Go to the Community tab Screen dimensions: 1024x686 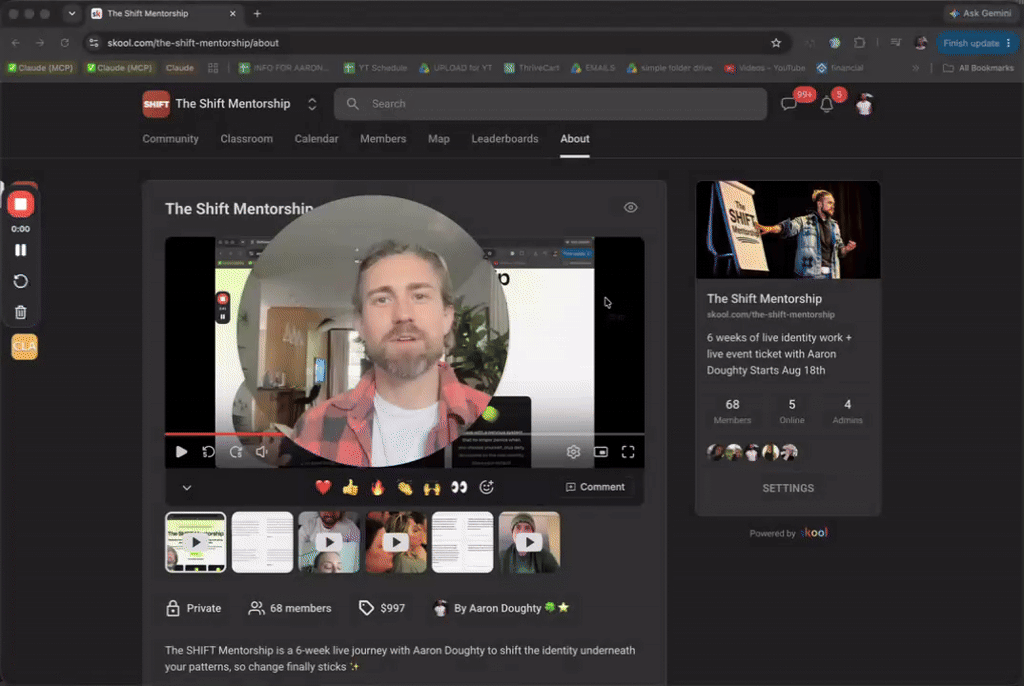tap(170, 139)
